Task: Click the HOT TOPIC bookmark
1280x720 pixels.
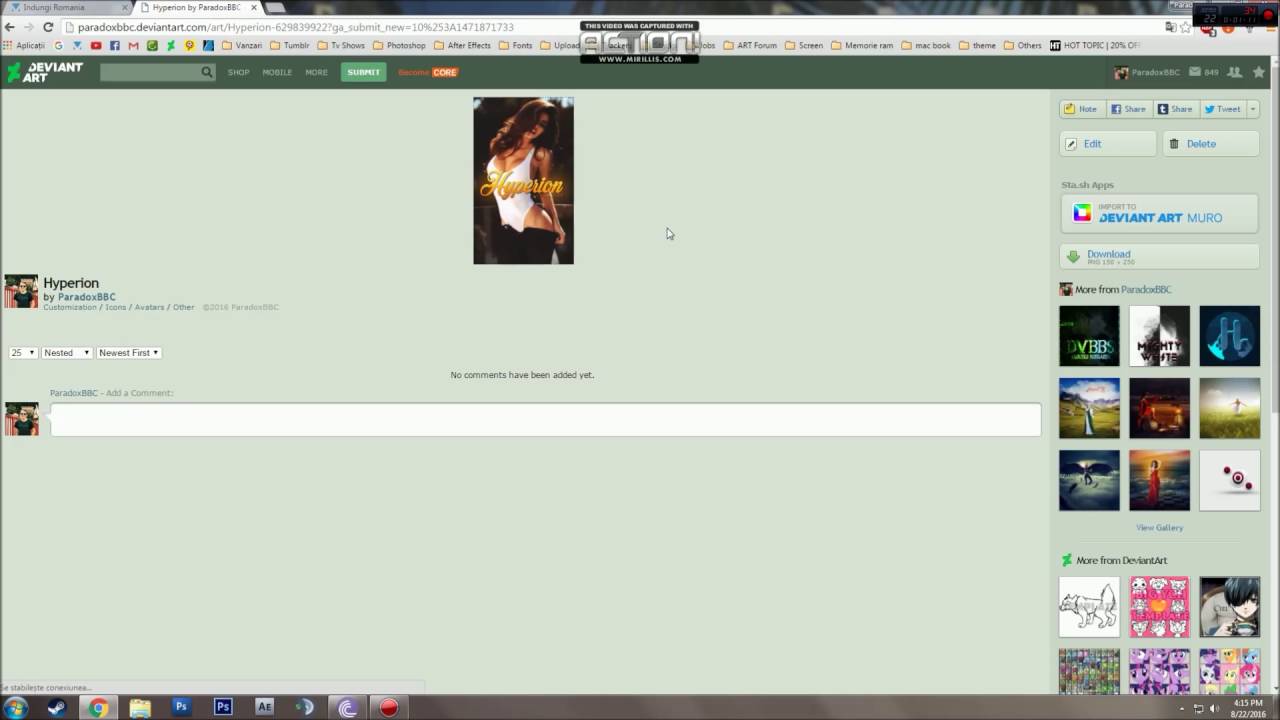Action: [x=1095, y=45]
